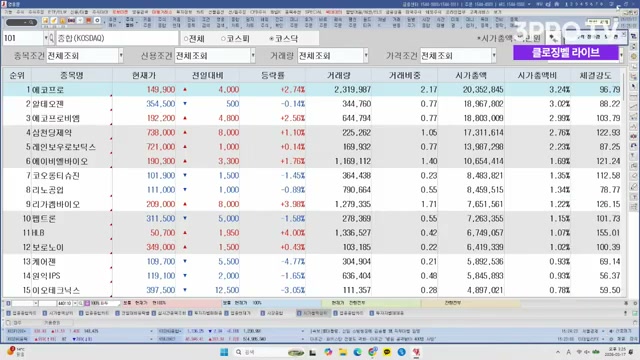
Task: Select the 레인보우로보틱스 stock name
Action: (x=64, y=147)
